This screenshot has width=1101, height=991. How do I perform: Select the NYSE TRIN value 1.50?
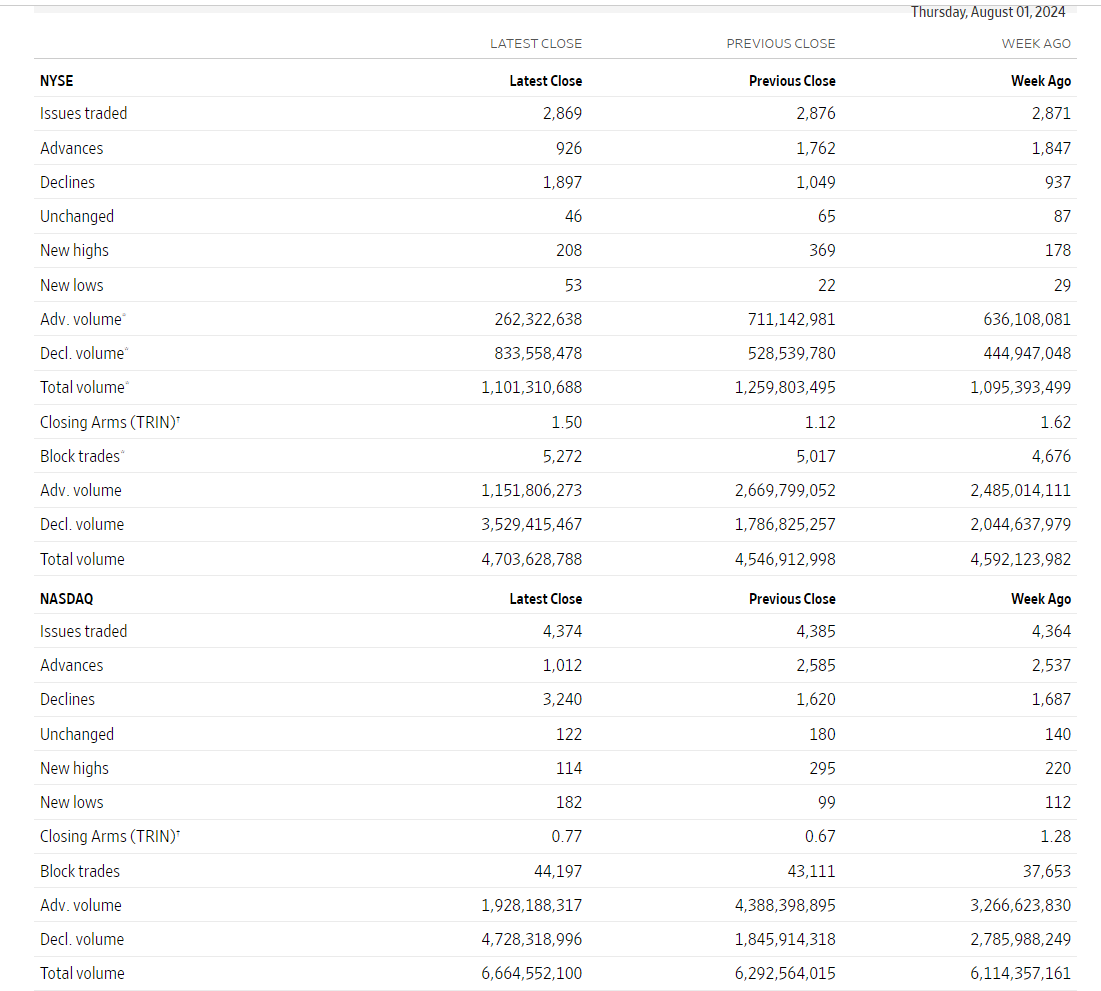pos(567,422)
